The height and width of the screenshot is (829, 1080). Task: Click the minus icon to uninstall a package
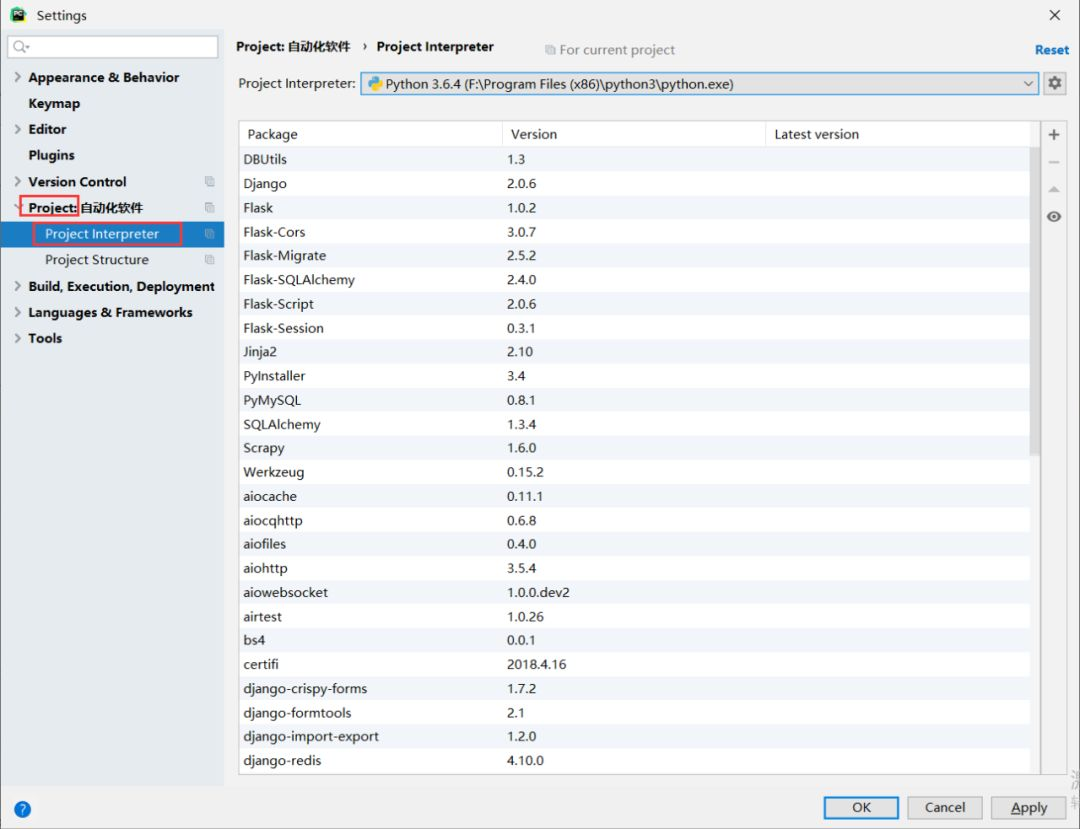tap(1054, 161)
